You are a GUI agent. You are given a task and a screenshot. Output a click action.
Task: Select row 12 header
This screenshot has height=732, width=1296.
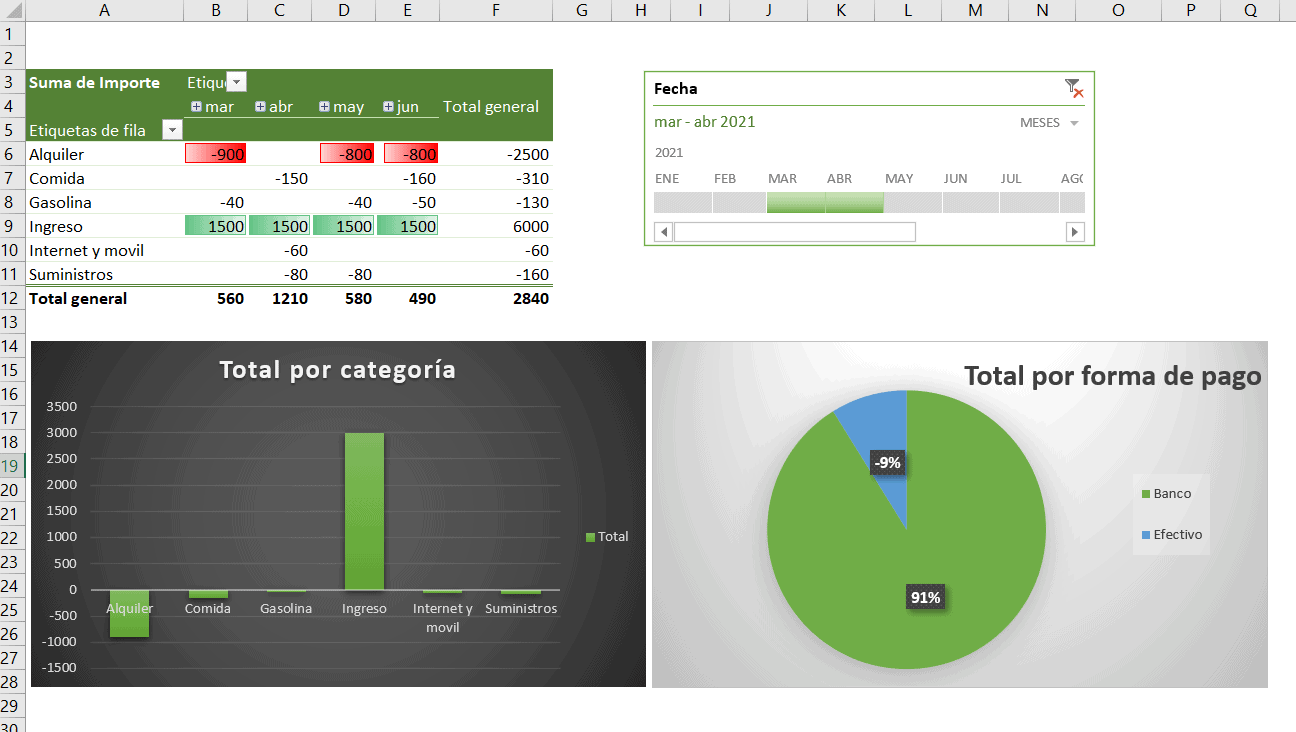click(x=11, y=298)
